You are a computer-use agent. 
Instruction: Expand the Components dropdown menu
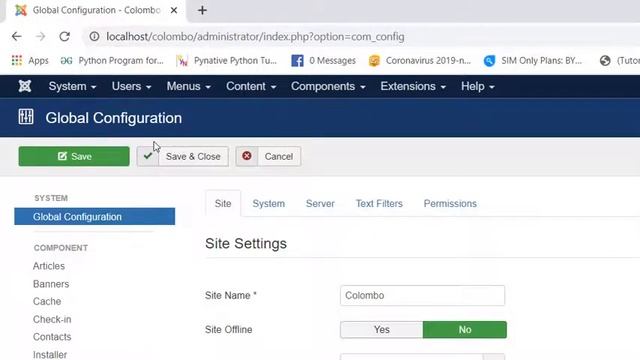[x=328, y=86]
